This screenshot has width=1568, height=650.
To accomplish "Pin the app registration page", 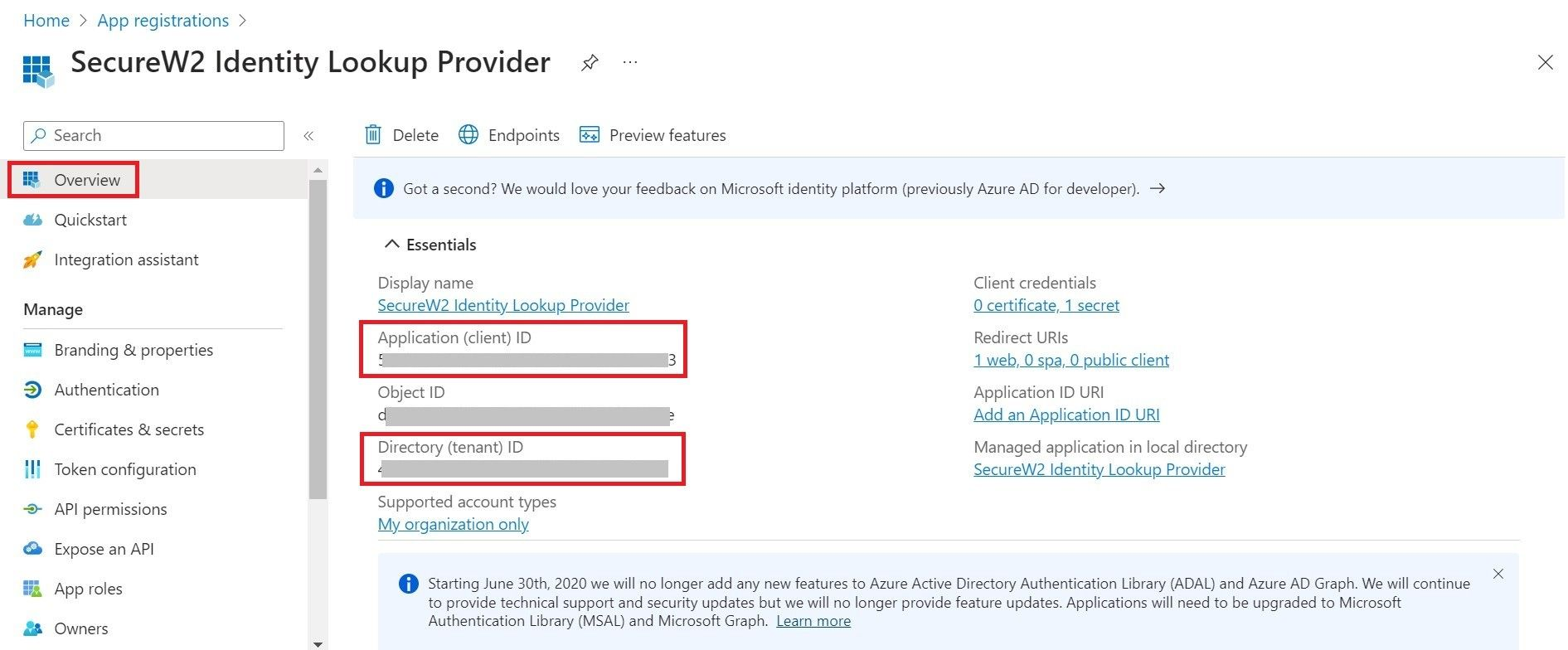I will click(x=590, y=63).
